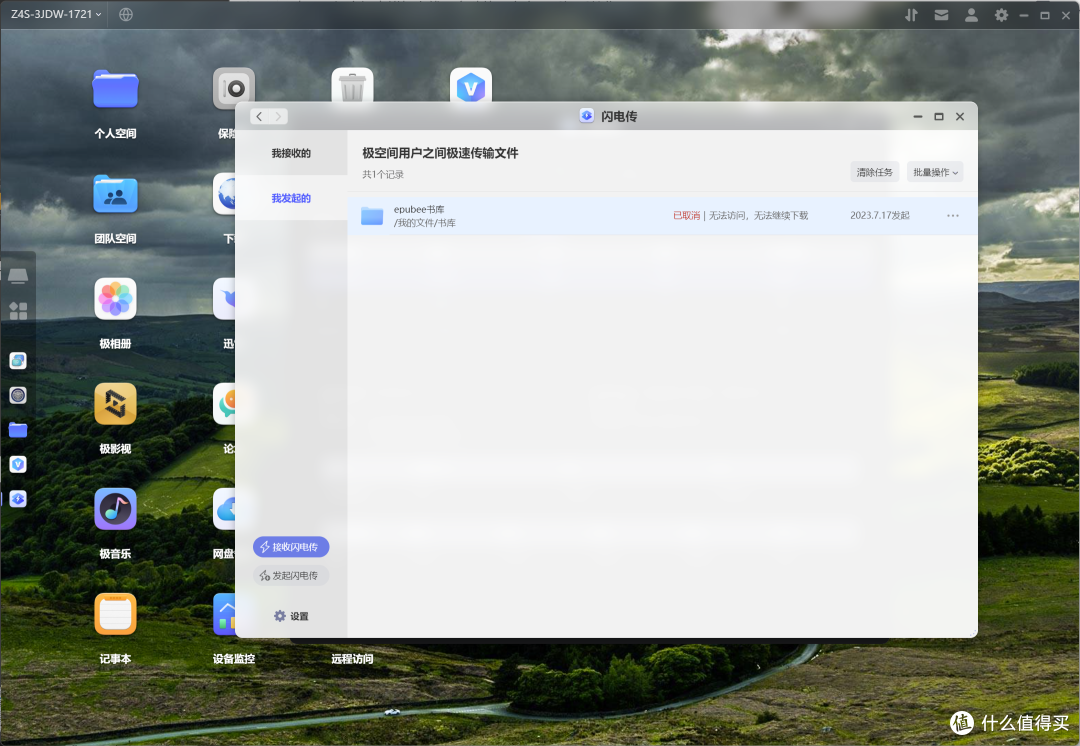Image resolution: width=1080 pixels, height=746 pixels.
Task: Switch to the 我发起的 tab
Action: pyautogui.click(x=291, y=198)
